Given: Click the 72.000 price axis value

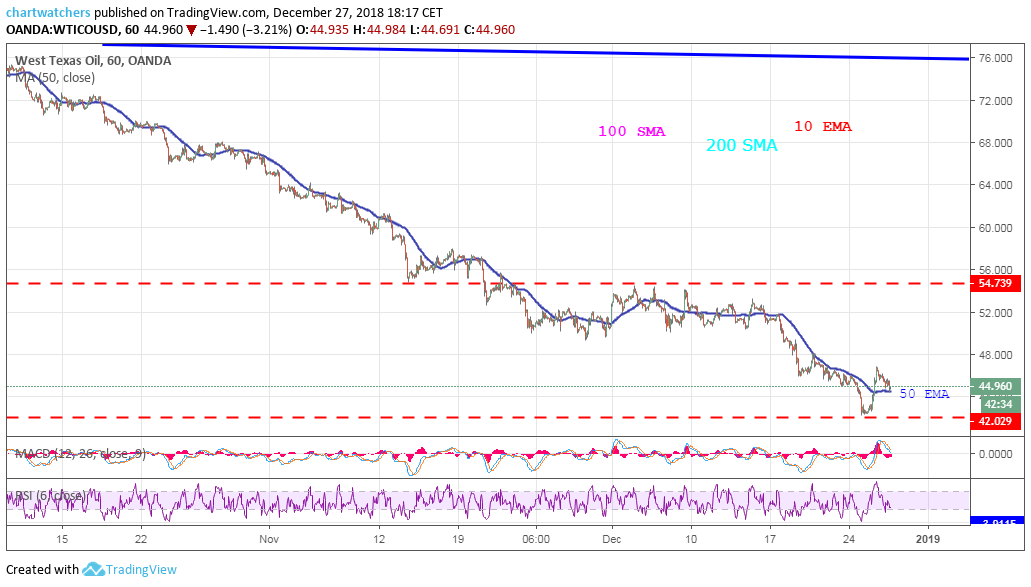Looking at the screenshot, I should point(995,101).
